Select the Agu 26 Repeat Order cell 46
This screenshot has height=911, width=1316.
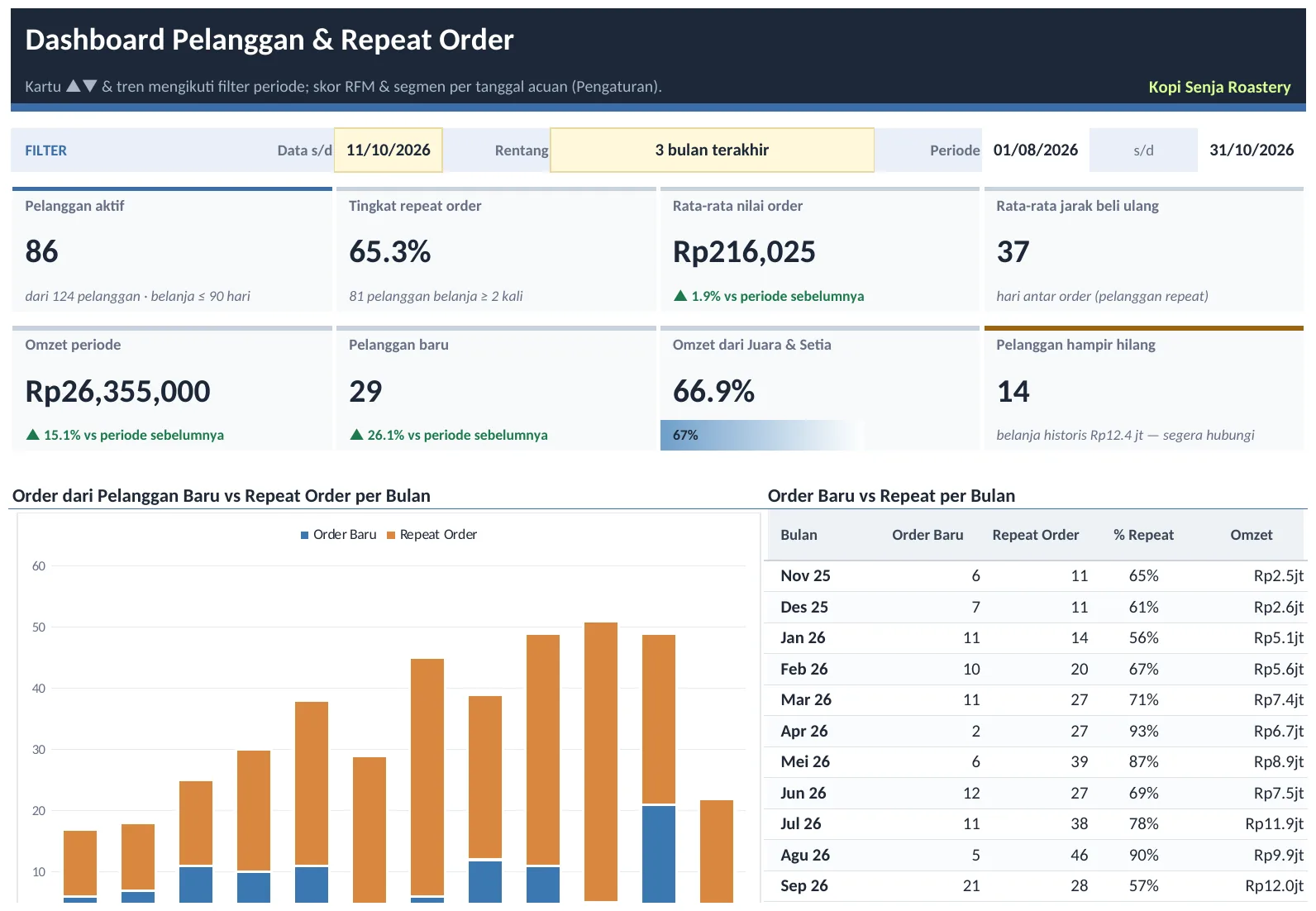1079,855
